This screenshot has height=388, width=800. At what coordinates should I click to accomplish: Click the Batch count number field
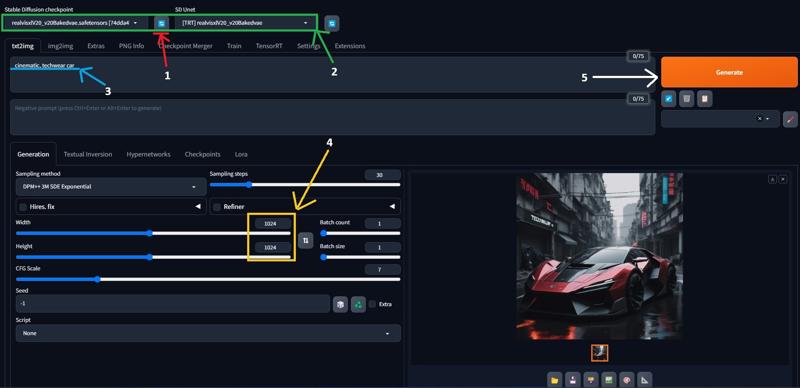383,223
